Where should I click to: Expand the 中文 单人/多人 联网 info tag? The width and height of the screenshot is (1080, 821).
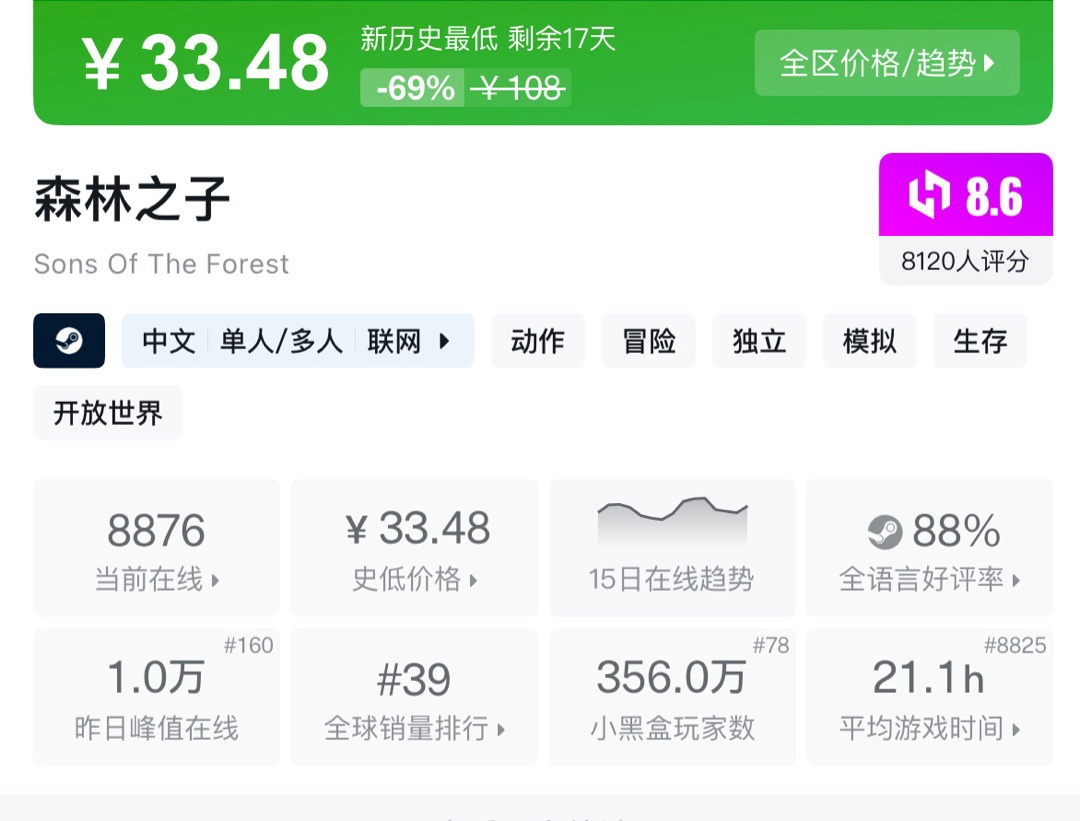tap(298, 341)
